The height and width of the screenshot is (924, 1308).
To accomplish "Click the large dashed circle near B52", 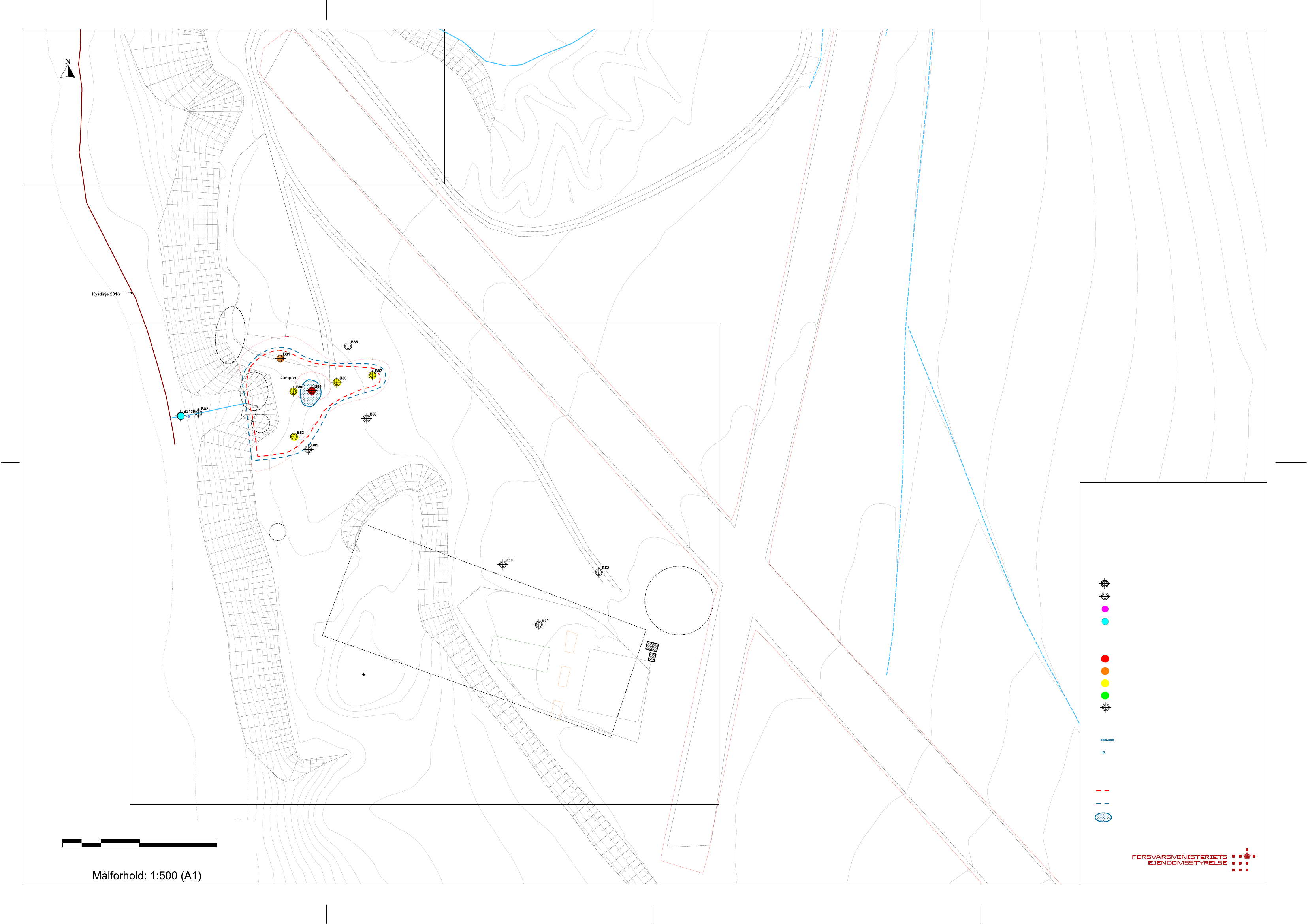I will pos(679,600).
